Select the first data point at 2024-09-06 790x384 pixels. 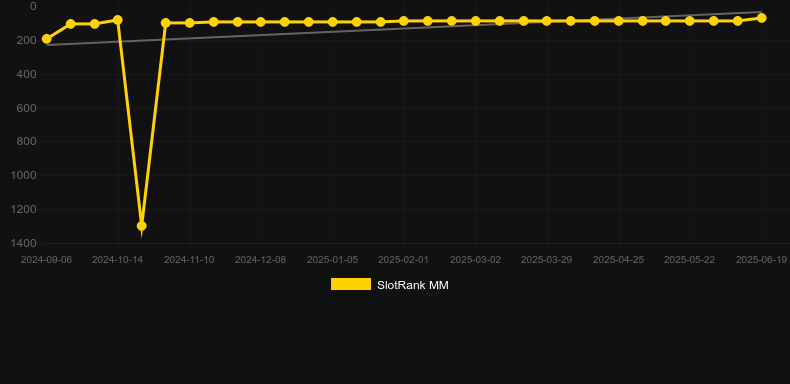click(47, 39)
